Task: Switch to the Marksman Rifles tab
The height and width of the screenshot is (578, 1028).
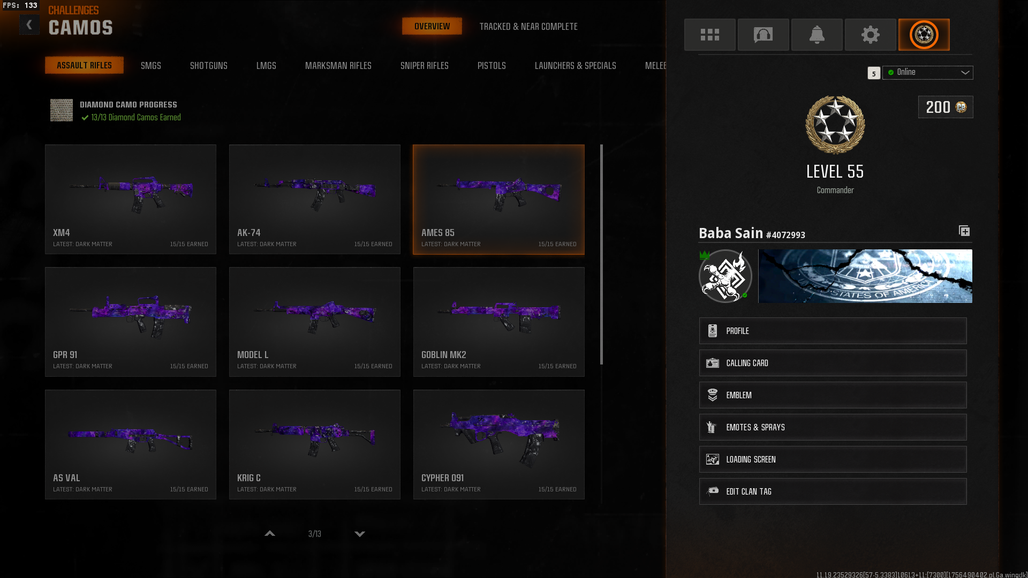Action: [338, 66]
